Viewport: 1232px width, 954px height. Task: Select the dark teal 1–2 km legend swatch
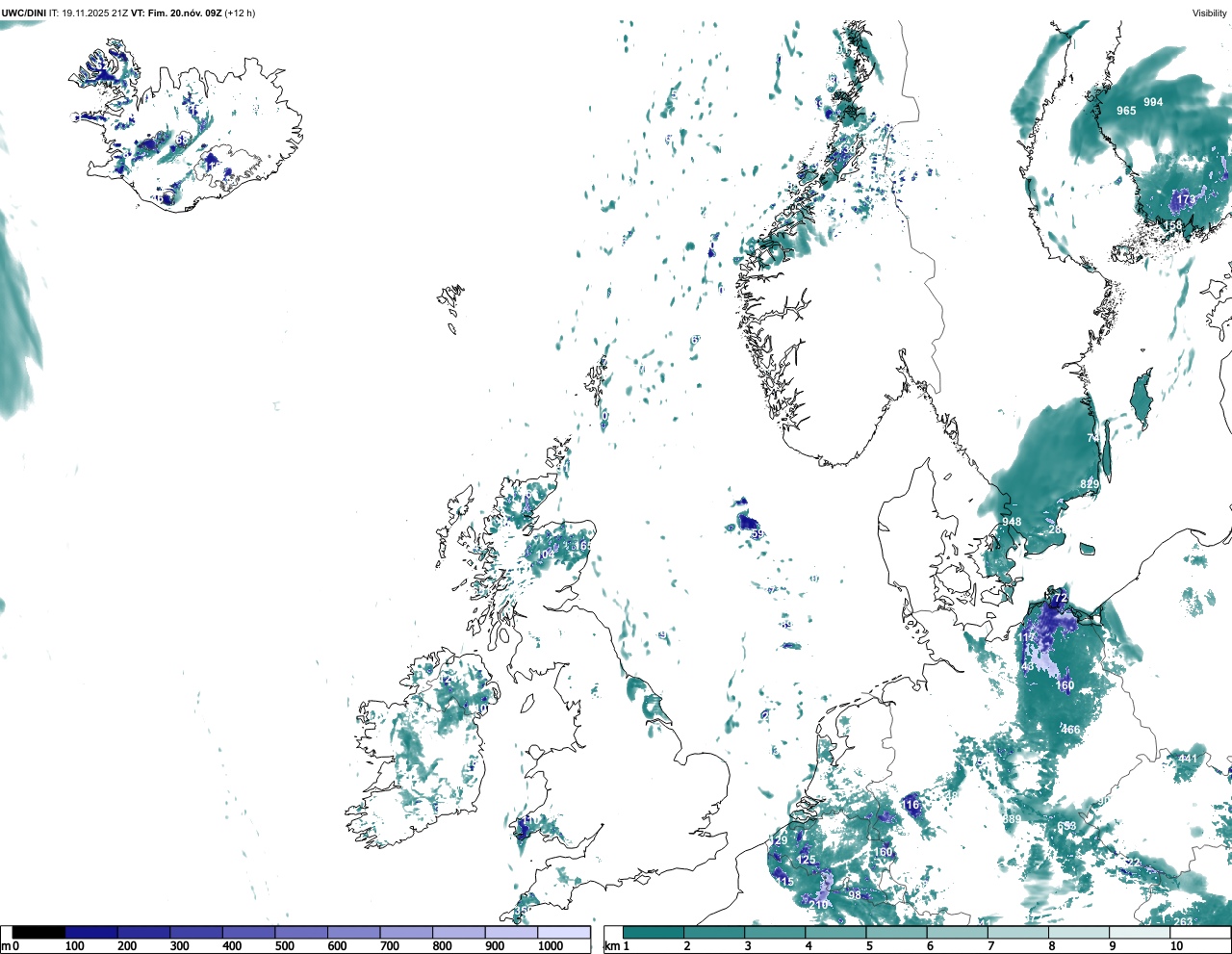point(654,933)
